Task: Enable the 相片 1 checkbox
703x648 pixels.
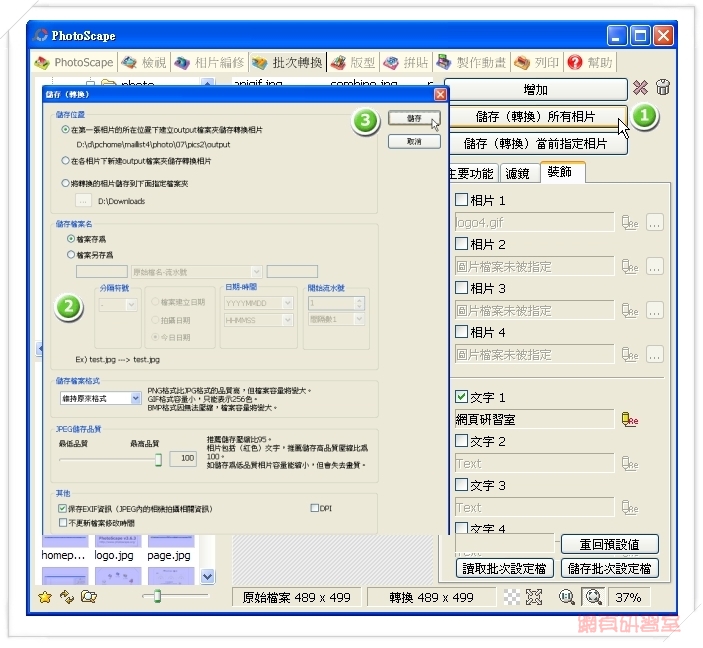Action: 461,200
